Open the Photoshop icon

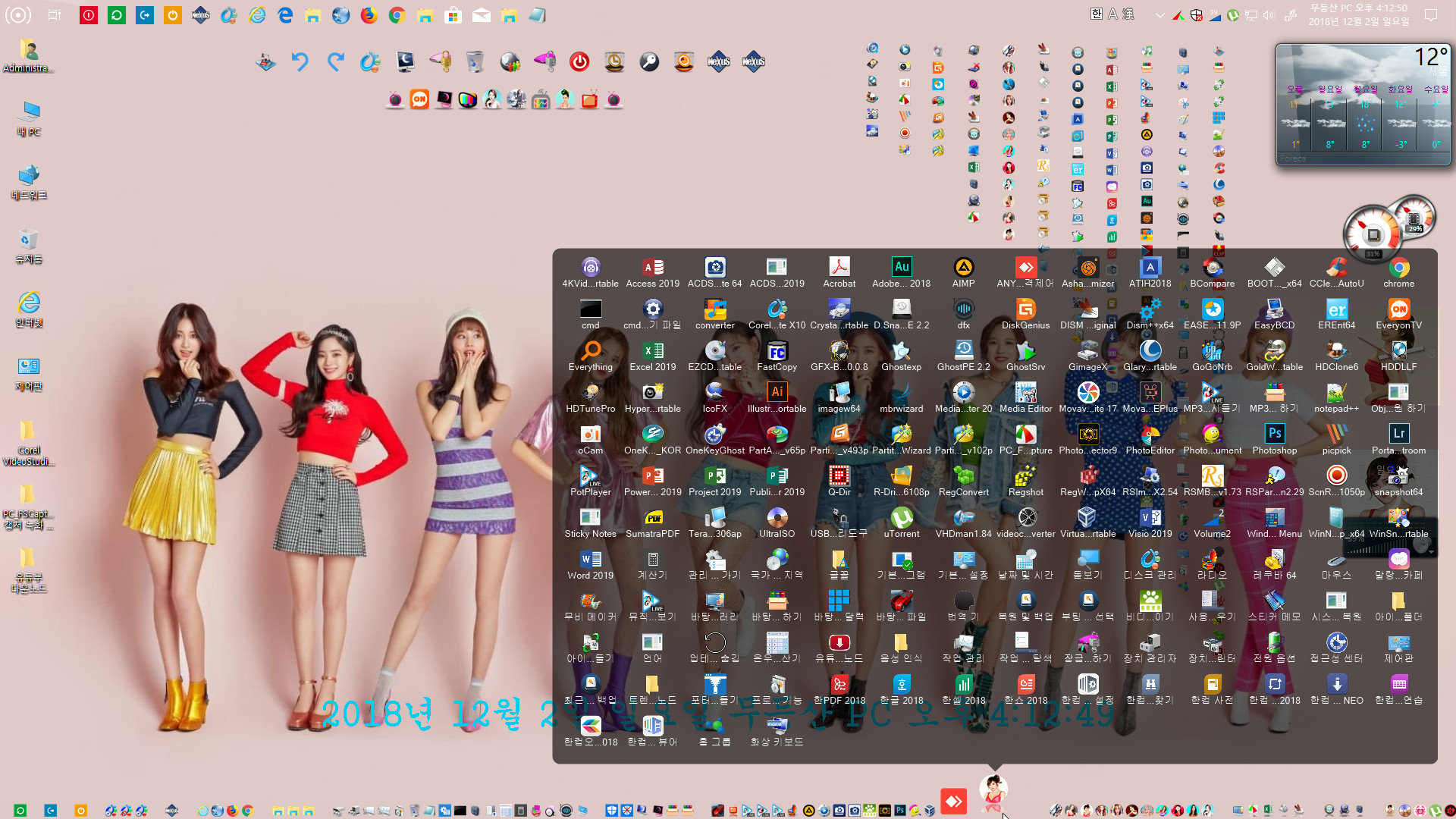(1274, 439)
